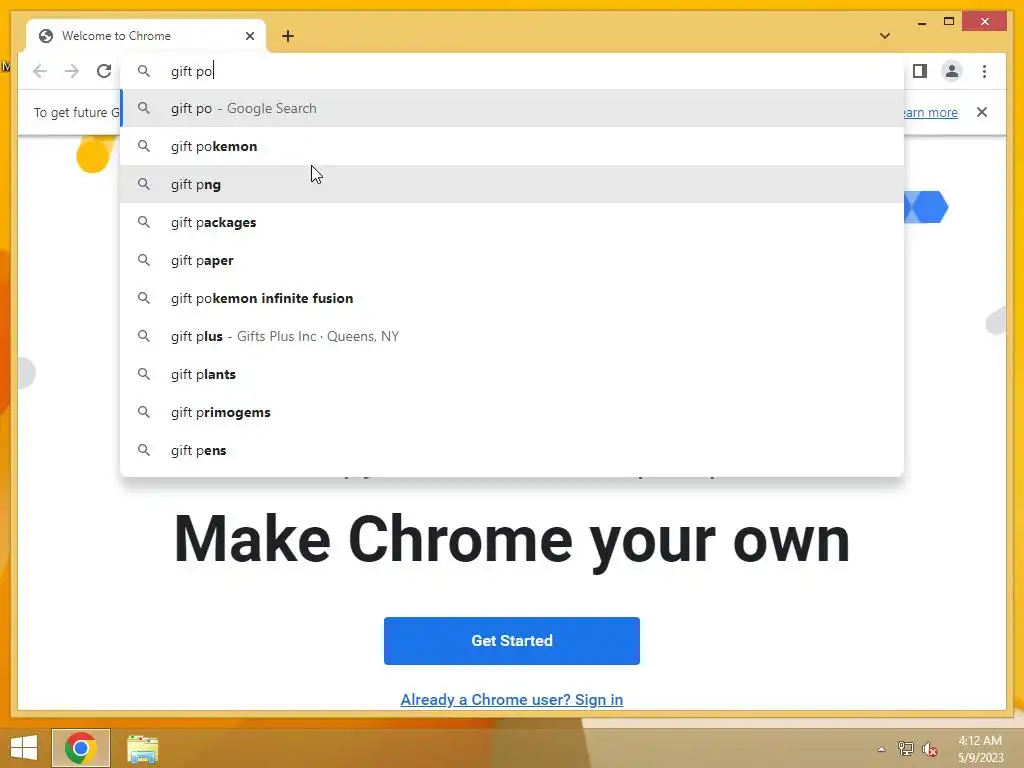The height and width of the screenshot is (768, 1024).
Task: Open File Explorer from the taskbar
Action: [142, 748]
